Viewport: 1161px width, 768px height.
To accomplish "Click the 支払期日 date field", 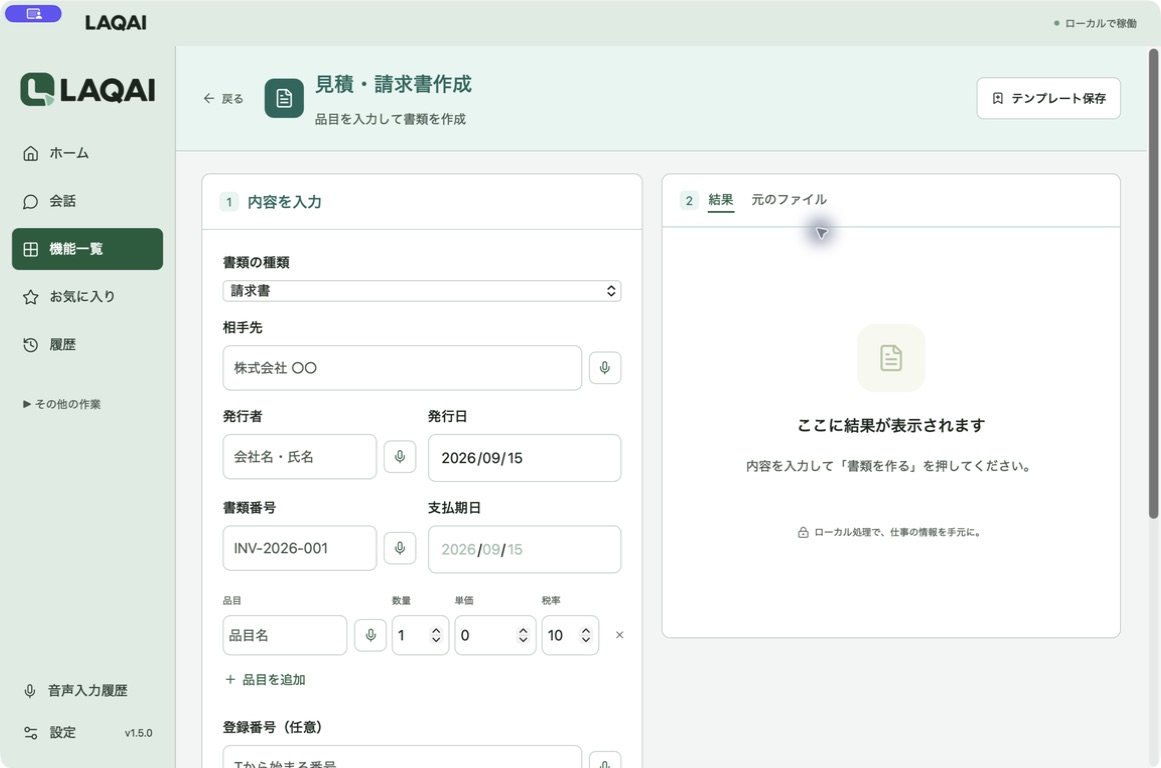I will tap(524, 550).
